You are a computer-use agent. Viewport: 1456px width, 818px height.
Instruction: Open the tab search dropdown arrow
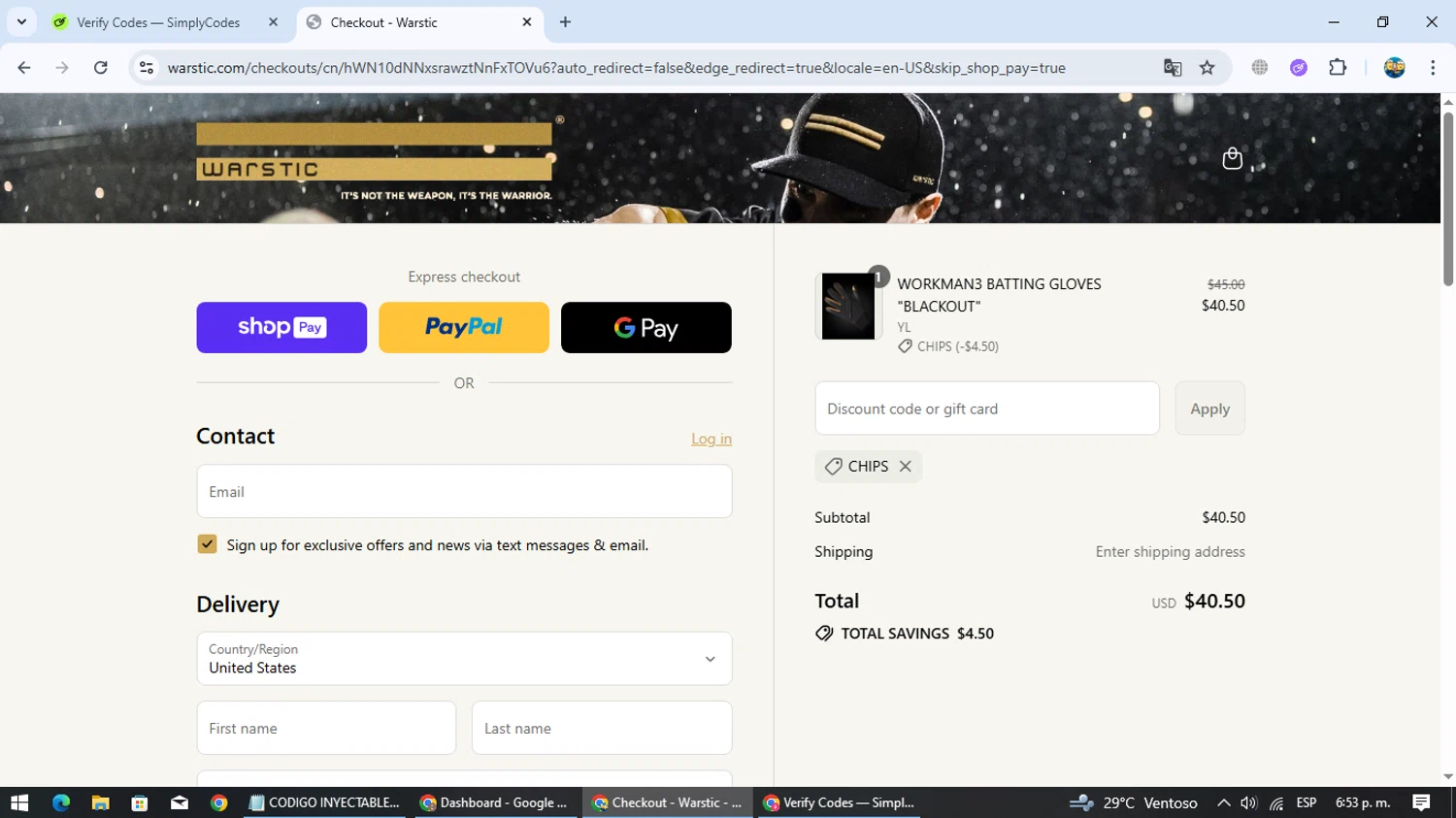click(21, 22)
